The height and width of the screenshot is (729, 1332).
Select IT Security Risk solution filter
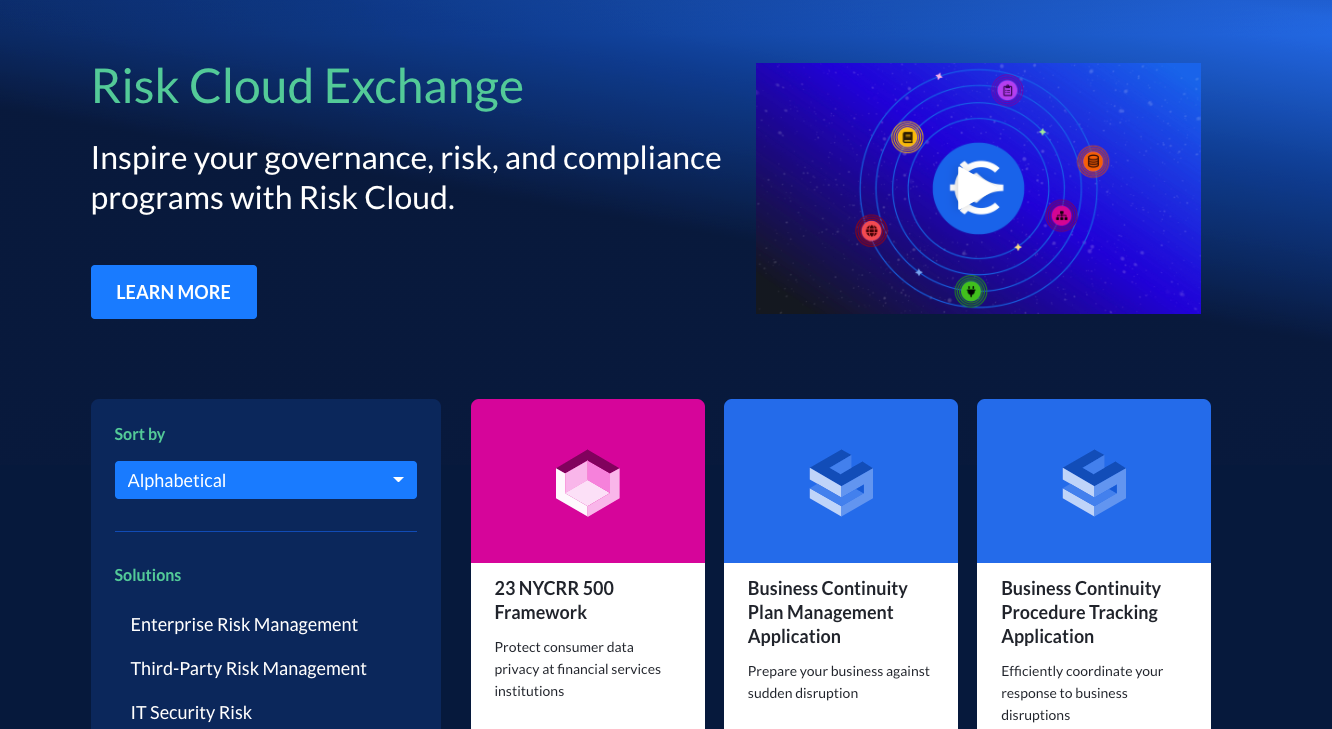[191, 712]
